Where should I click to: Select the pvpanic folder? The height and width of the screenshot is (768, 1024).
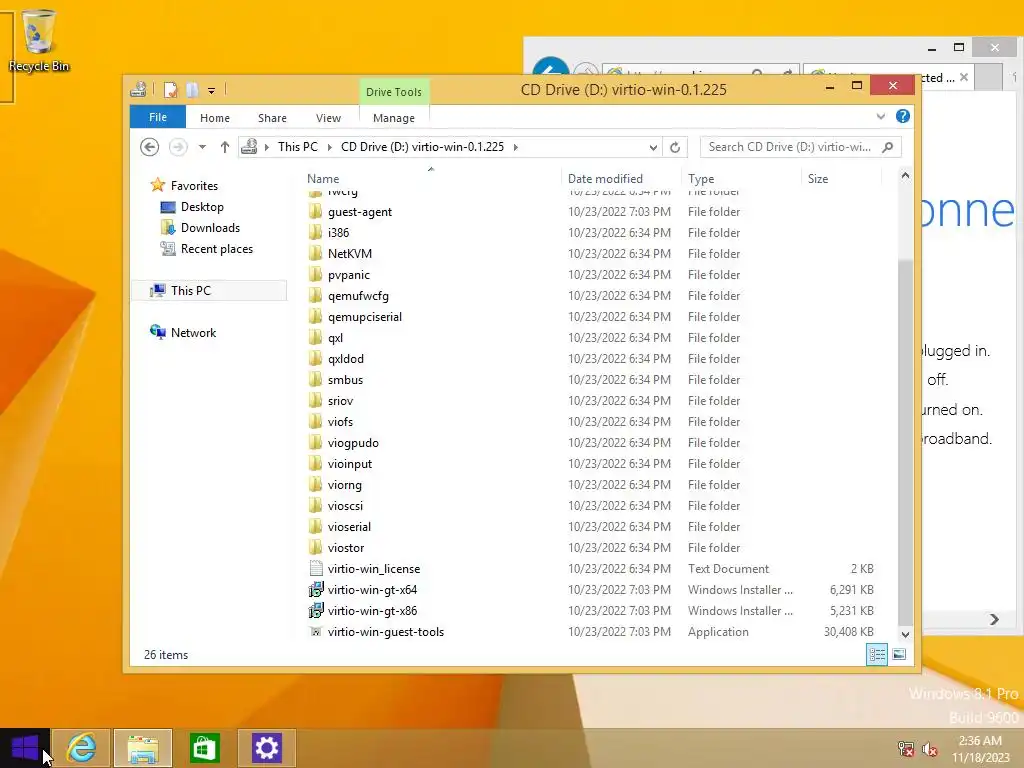click(349, 275)
